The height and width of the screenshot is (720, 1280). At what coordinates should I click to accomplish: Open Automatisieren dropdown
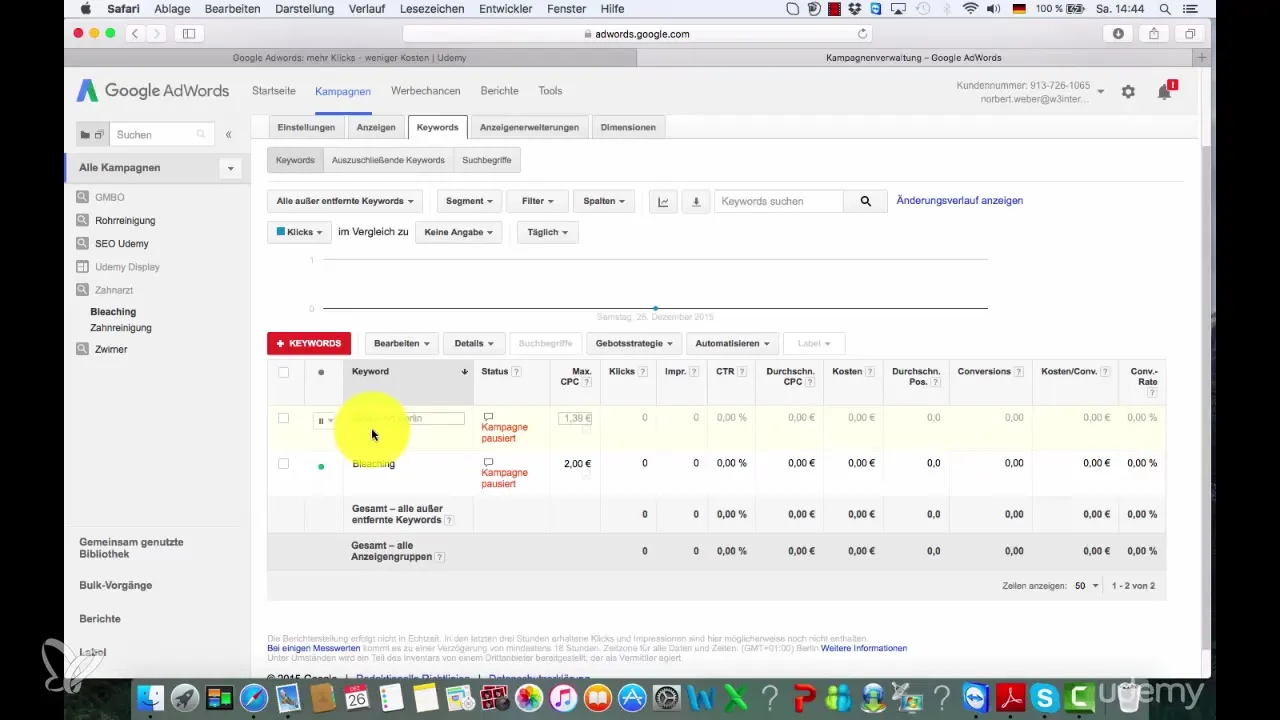coord(732,343)
